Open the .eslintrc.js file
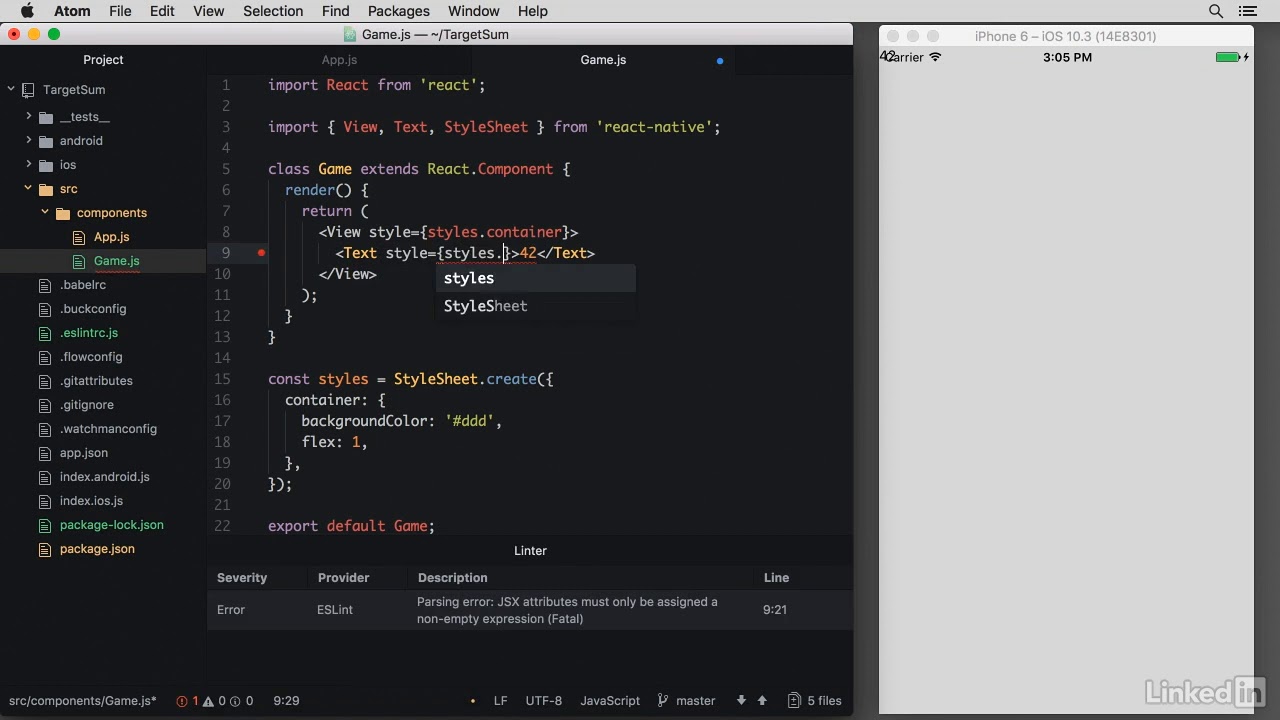This screenshot has height=720, width=1280. (x=88, y=333)
